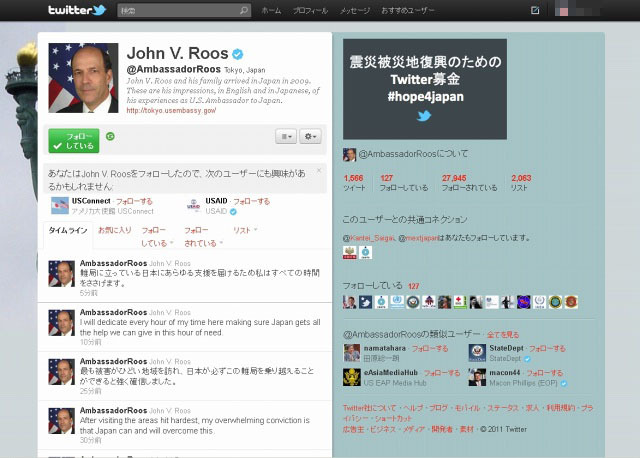Dismiss the suggestion notice with X
Viewport: 640px width, 458px height.
319,170
